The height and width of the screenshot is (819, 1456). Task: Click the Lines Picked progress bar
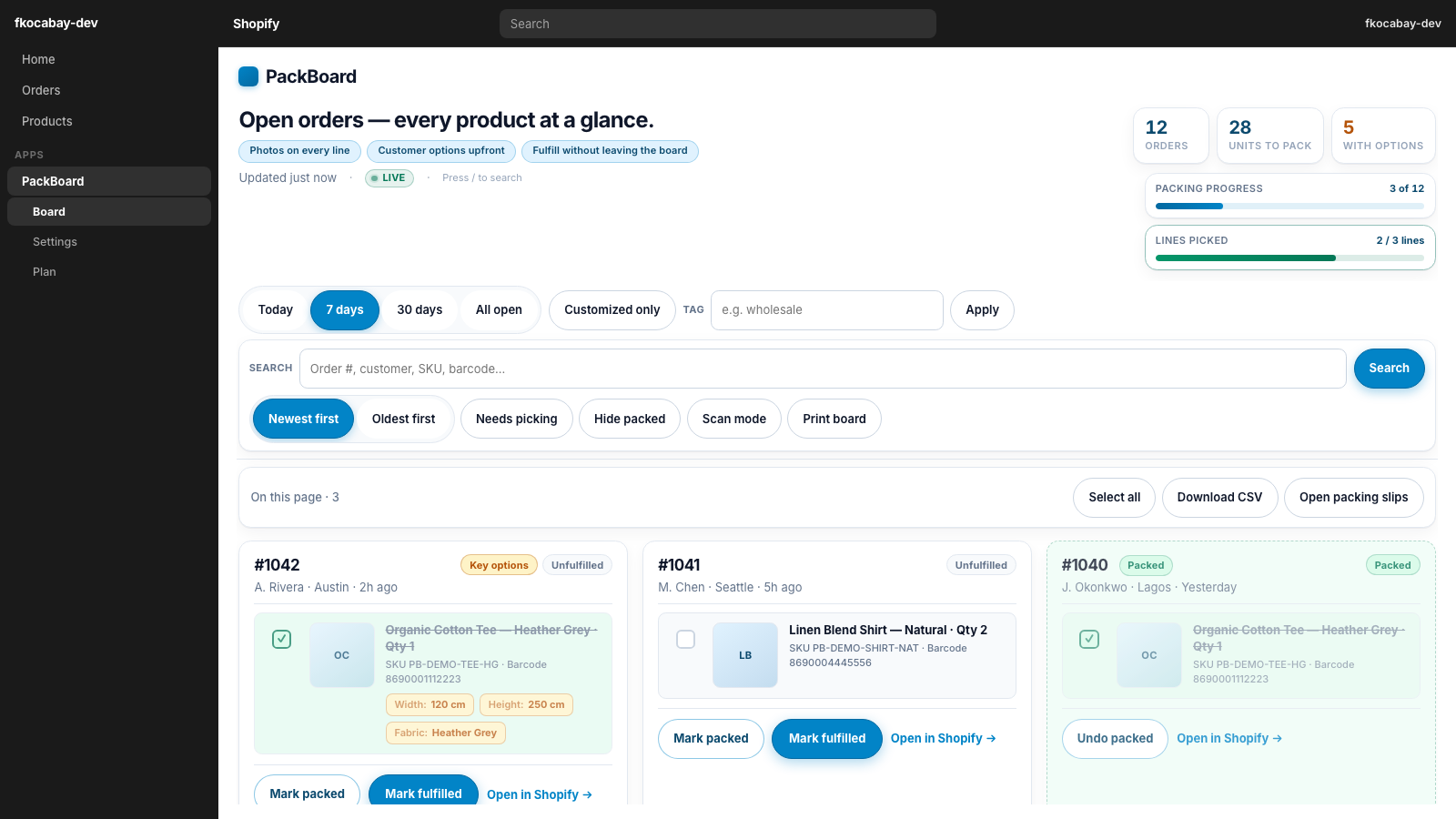coord(1290,258)
